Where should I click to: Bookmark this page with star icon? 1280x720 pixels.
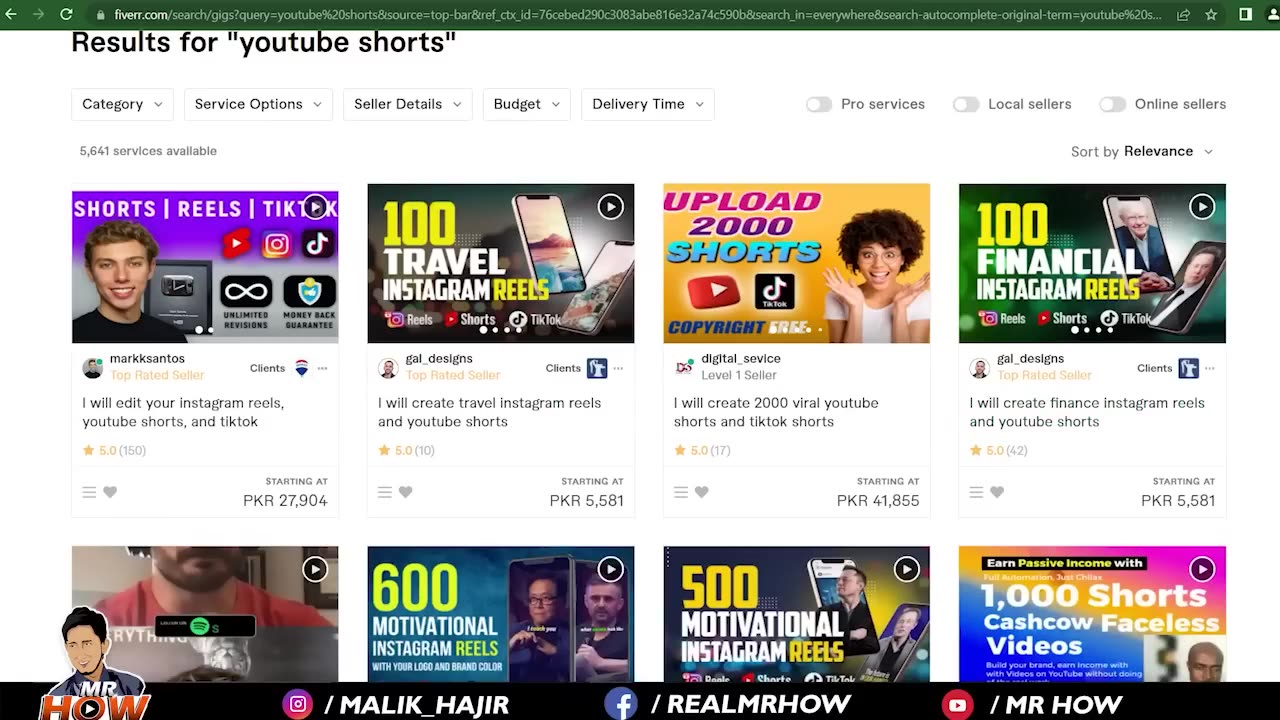(x=1211, y=14)
